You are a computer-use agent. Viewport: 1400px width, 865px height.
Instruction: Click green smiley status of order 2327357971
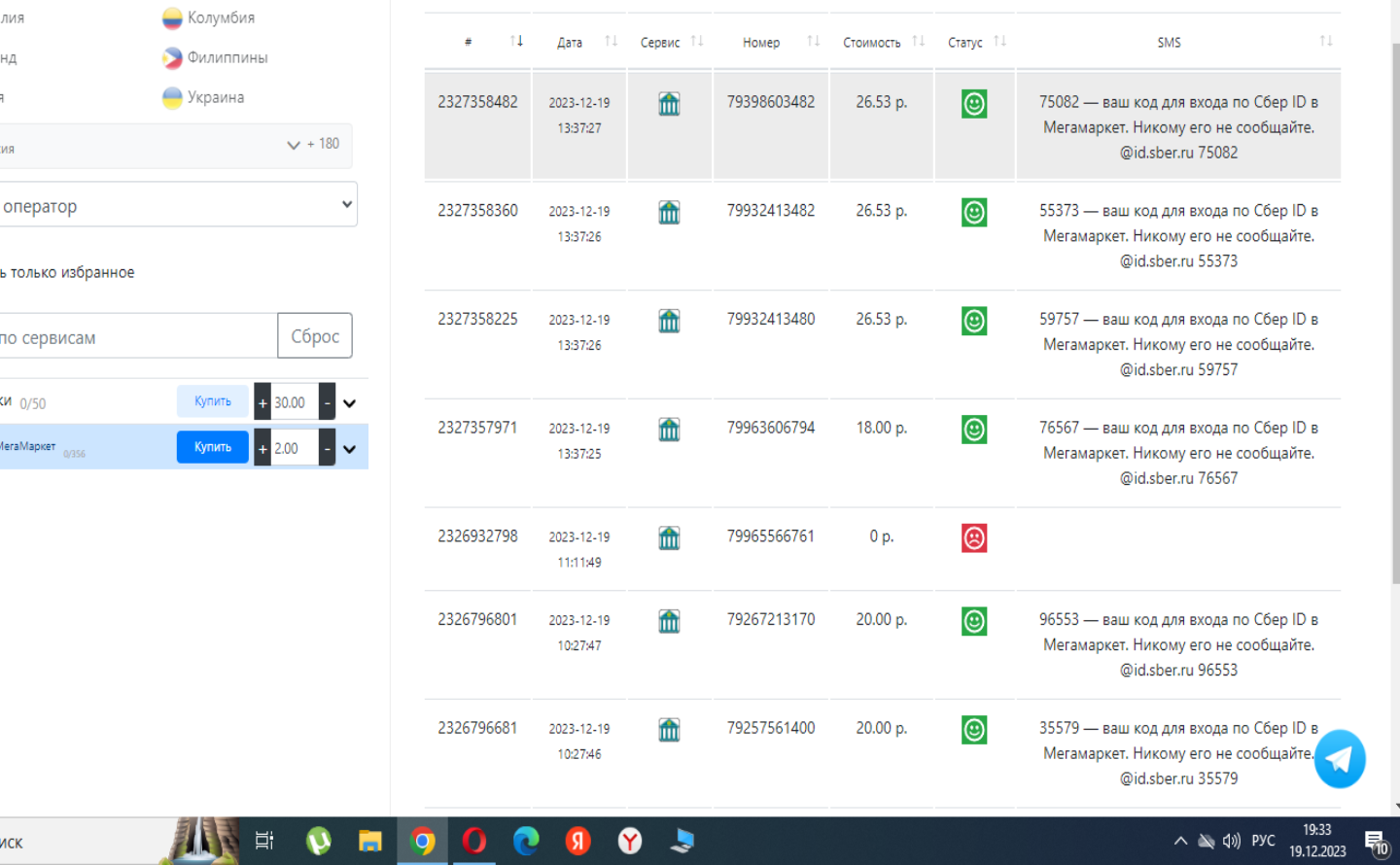(x=974, y=430)
